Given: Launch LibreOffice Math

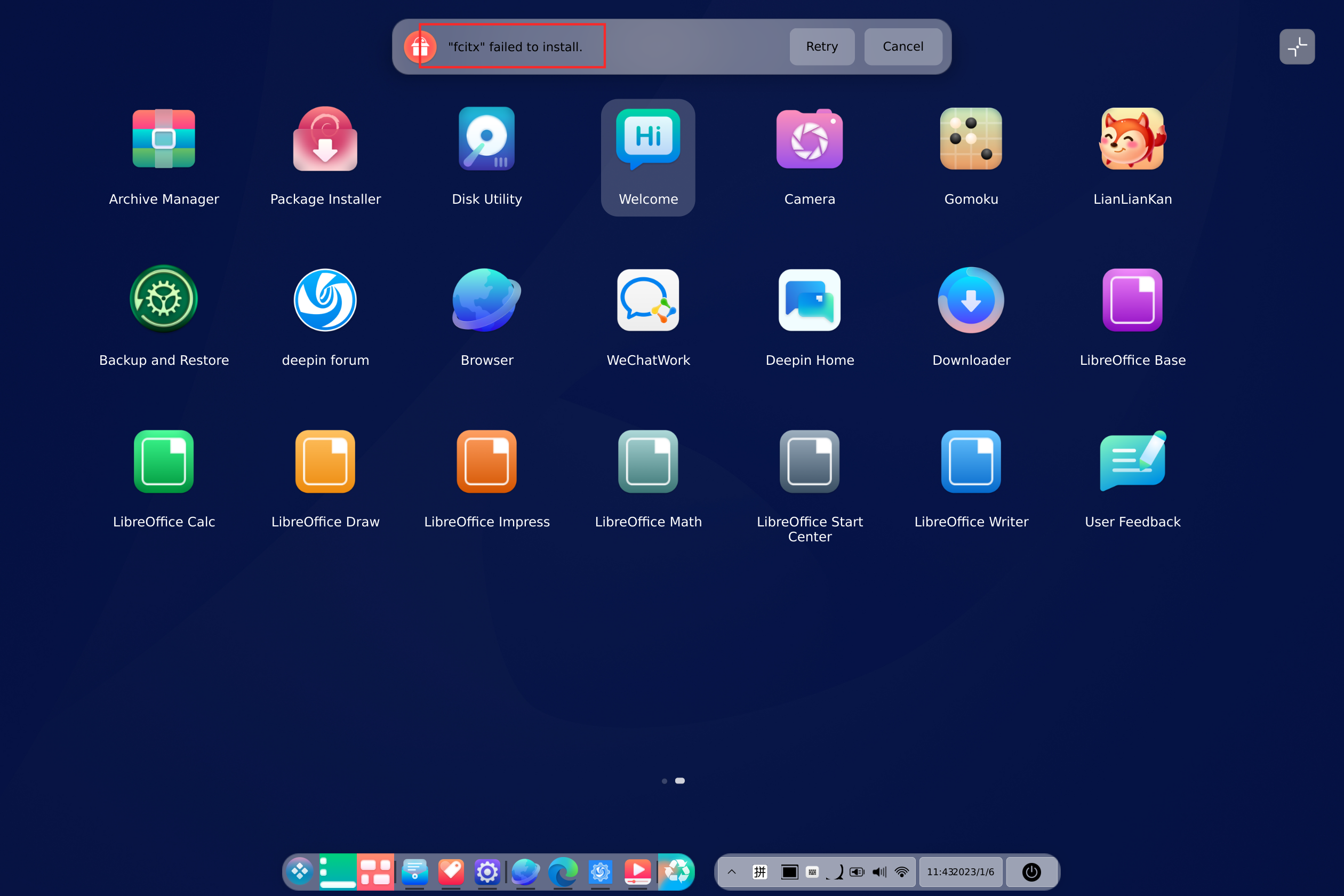Looking at the screenshot, I should [x=648, y=479].
